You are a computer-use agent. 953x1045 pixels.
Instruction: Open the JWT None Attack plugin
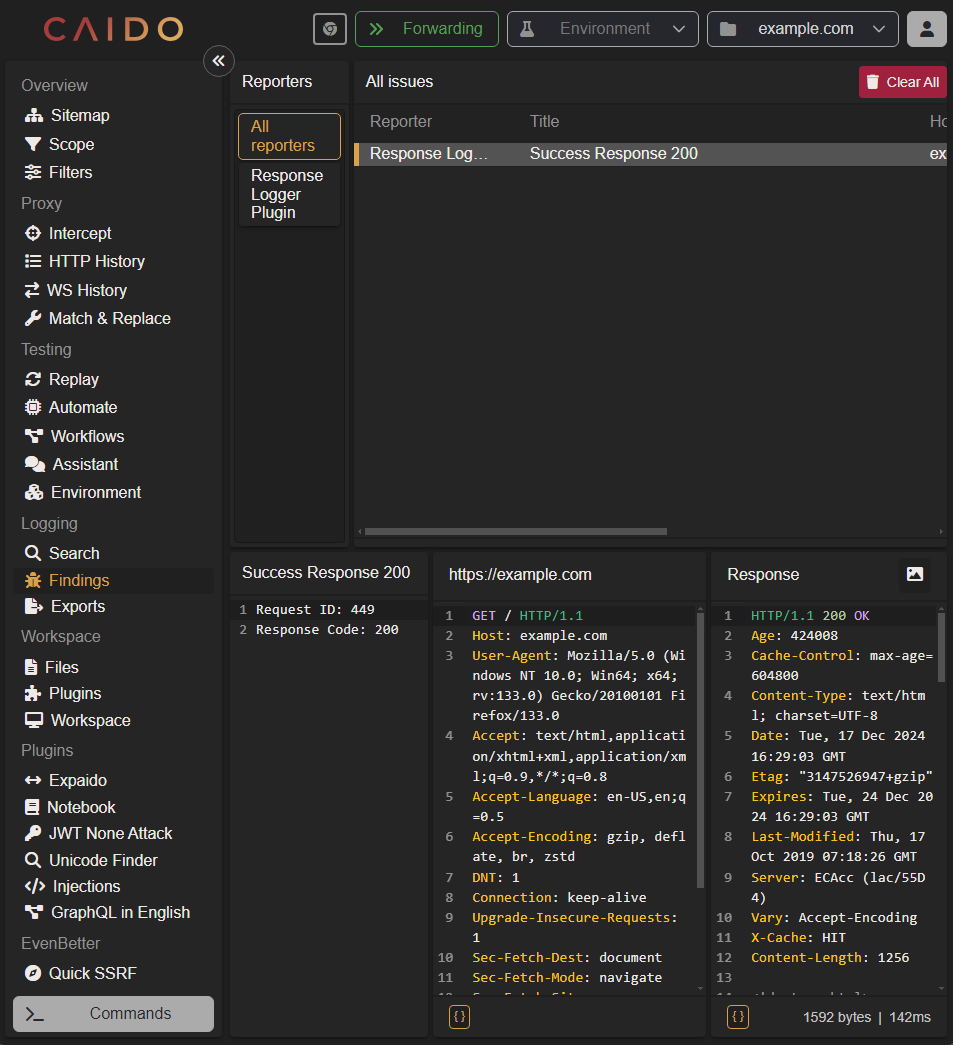point(110,833)
